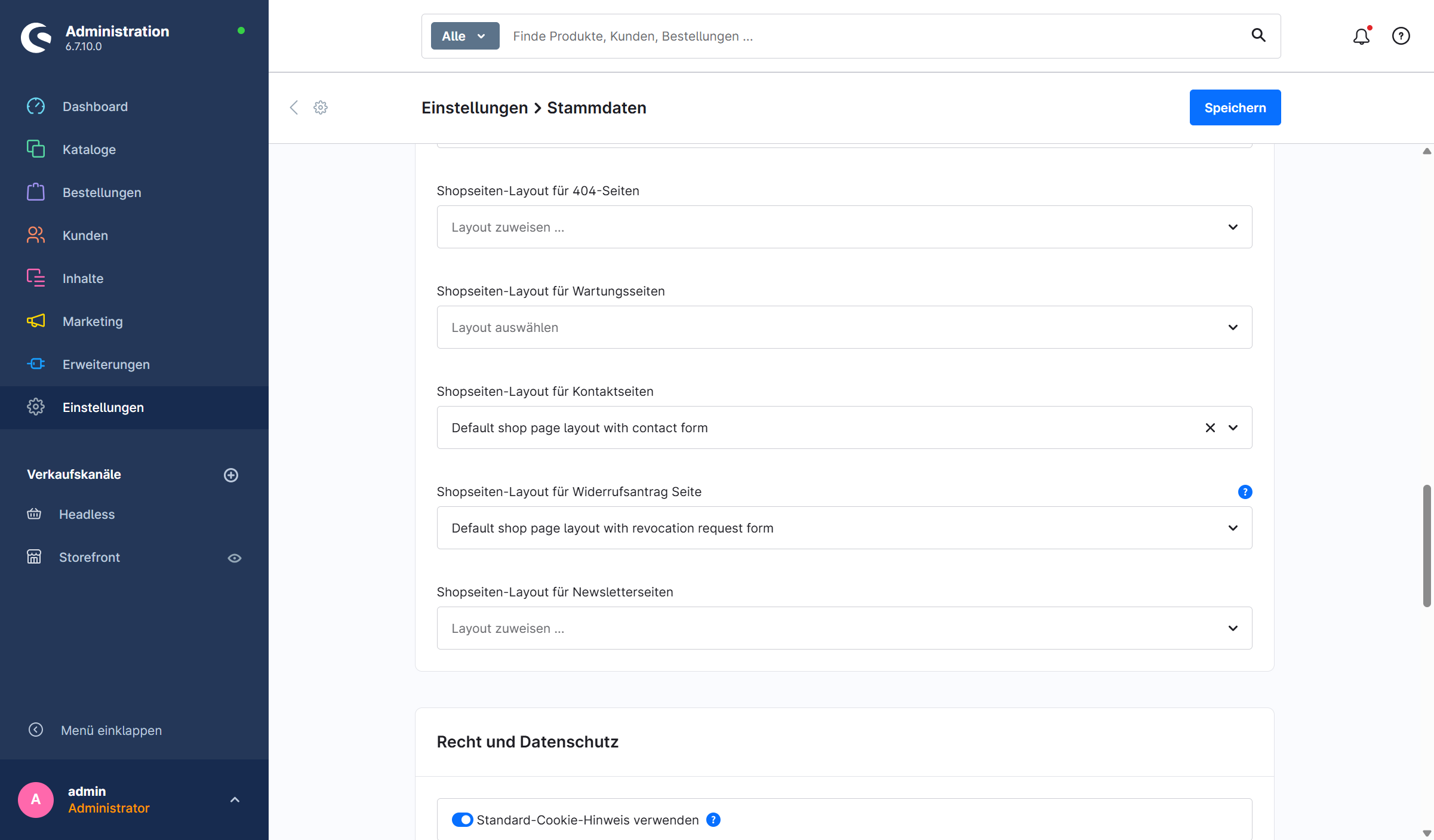1434x840 pixels.
Task: Open Kunden menu item
Action: pyautogui.click(x=134, y=235)
